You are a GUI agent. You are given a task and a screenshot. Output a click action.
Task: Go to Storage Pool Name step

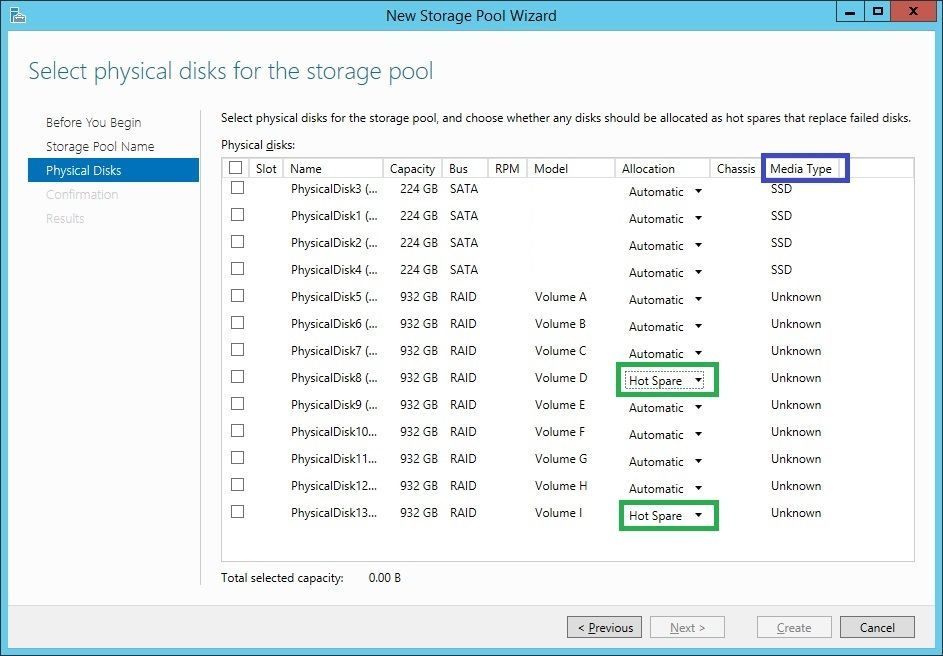click(100, 147)
